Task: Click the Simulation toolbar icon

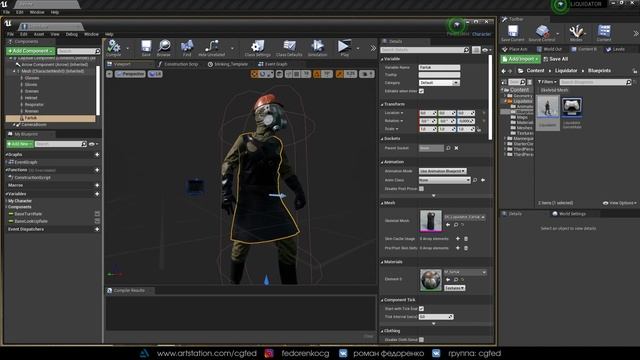Action: pyautogui.click(x=317, y=48)
